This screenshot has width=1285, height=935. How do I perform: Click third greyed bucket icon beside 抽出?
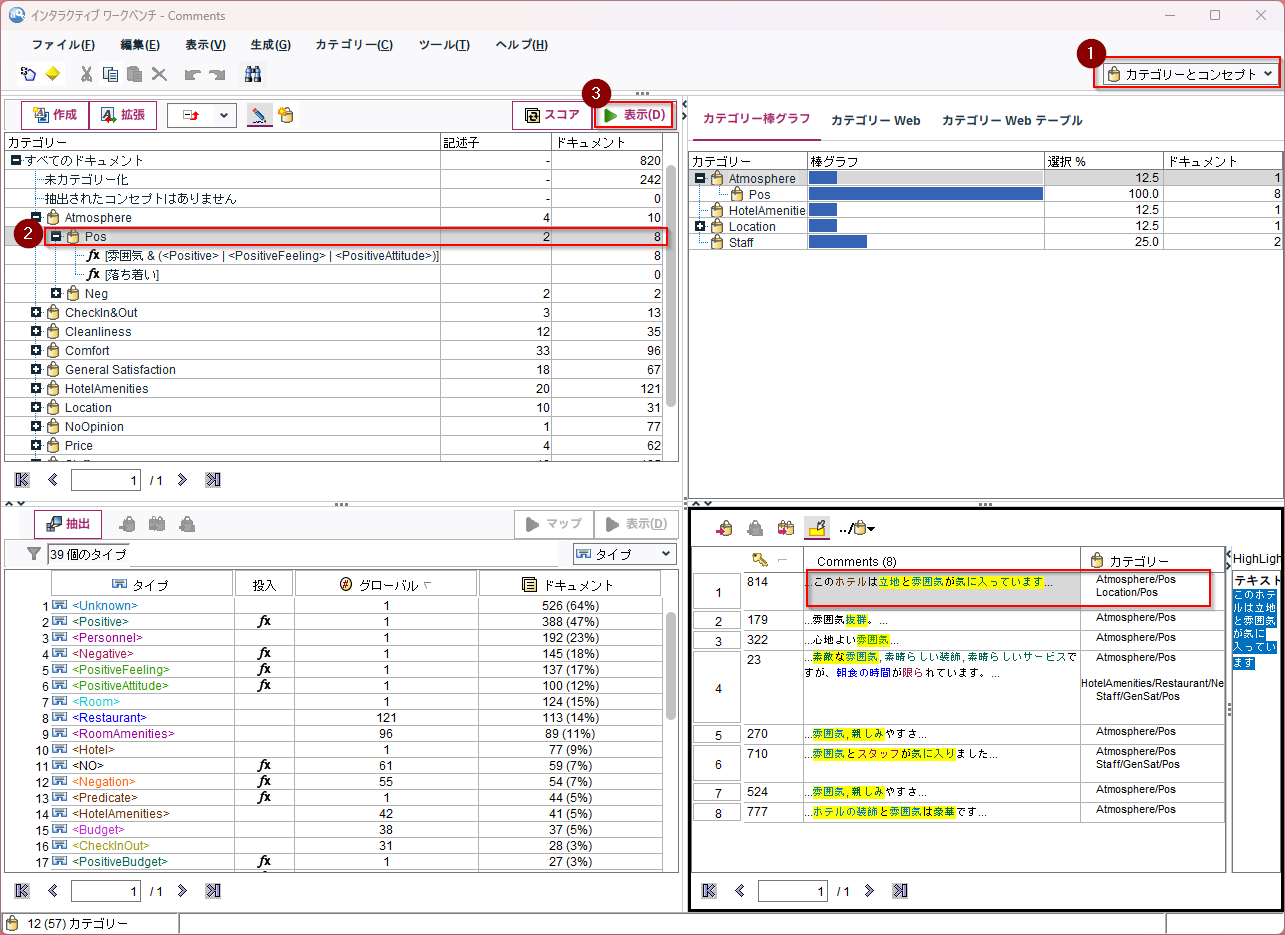pos(186,524)
